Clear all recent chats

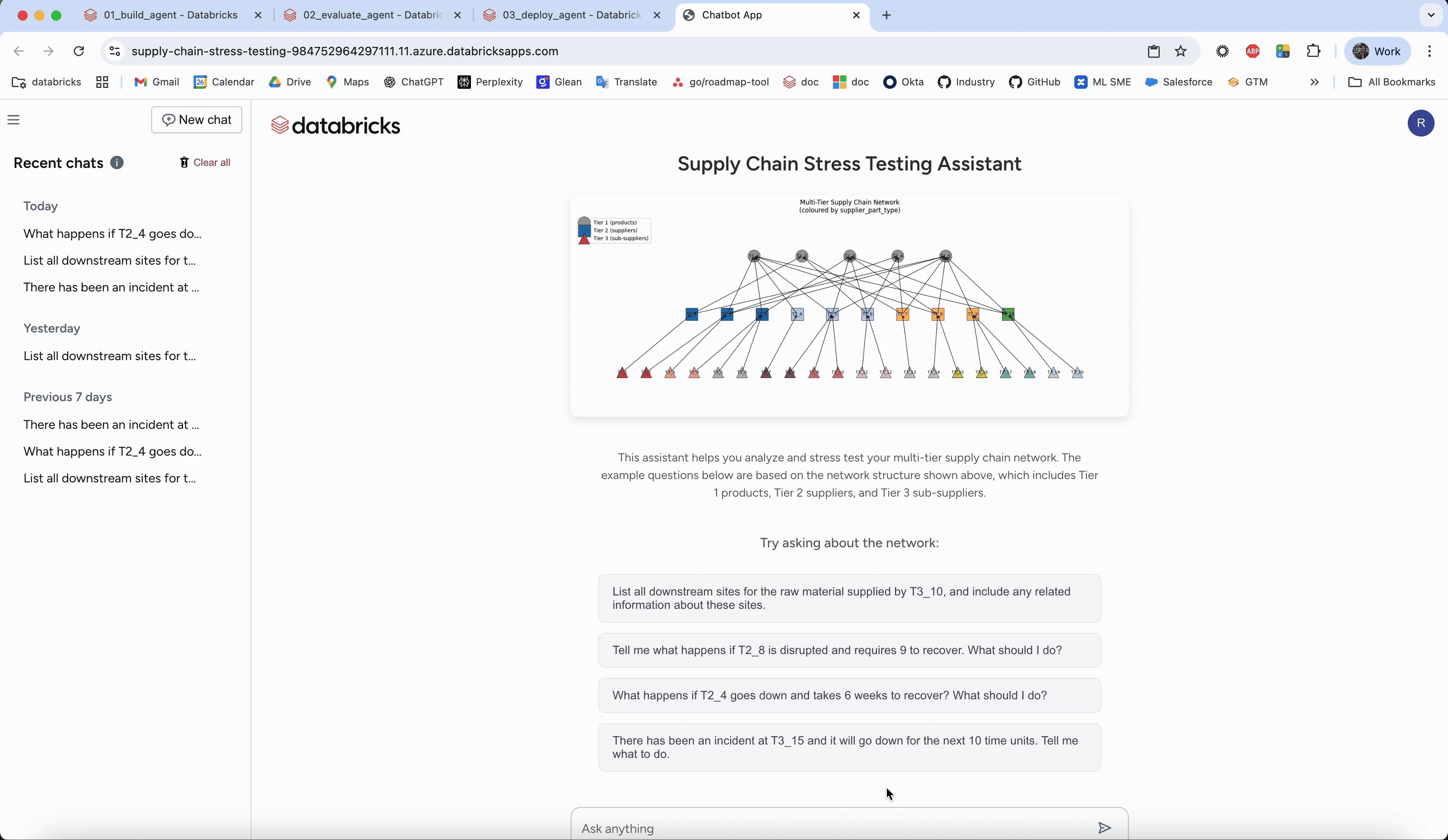205,162
